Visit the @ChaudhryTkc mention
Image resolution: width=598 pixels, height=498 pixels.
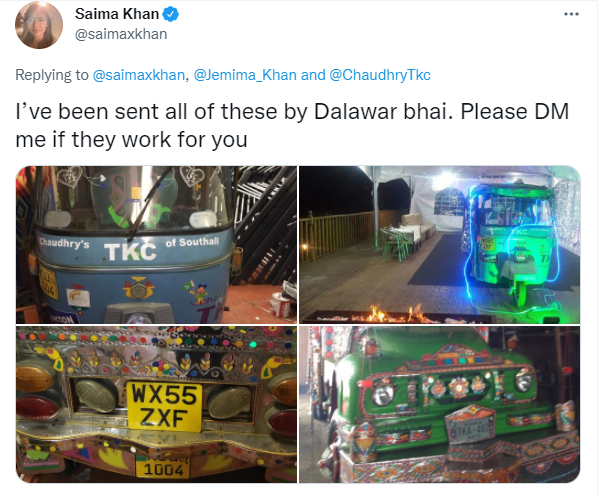point(380,75)
